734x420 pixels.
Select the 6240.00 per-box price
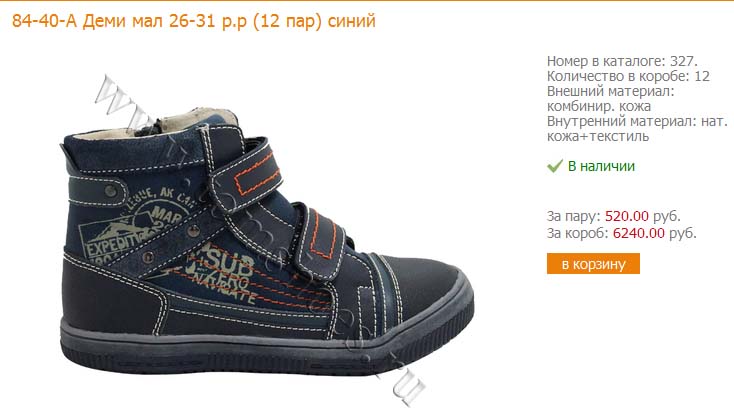click(x=639, y=233)
